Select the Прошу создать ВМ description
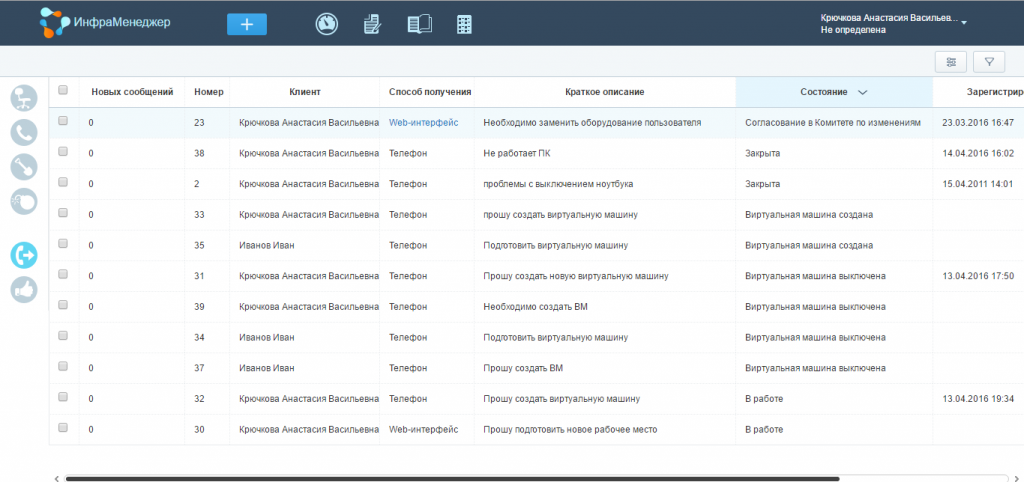The height and width of the screenshot is (482, 1024). click(x=523, y=368)
